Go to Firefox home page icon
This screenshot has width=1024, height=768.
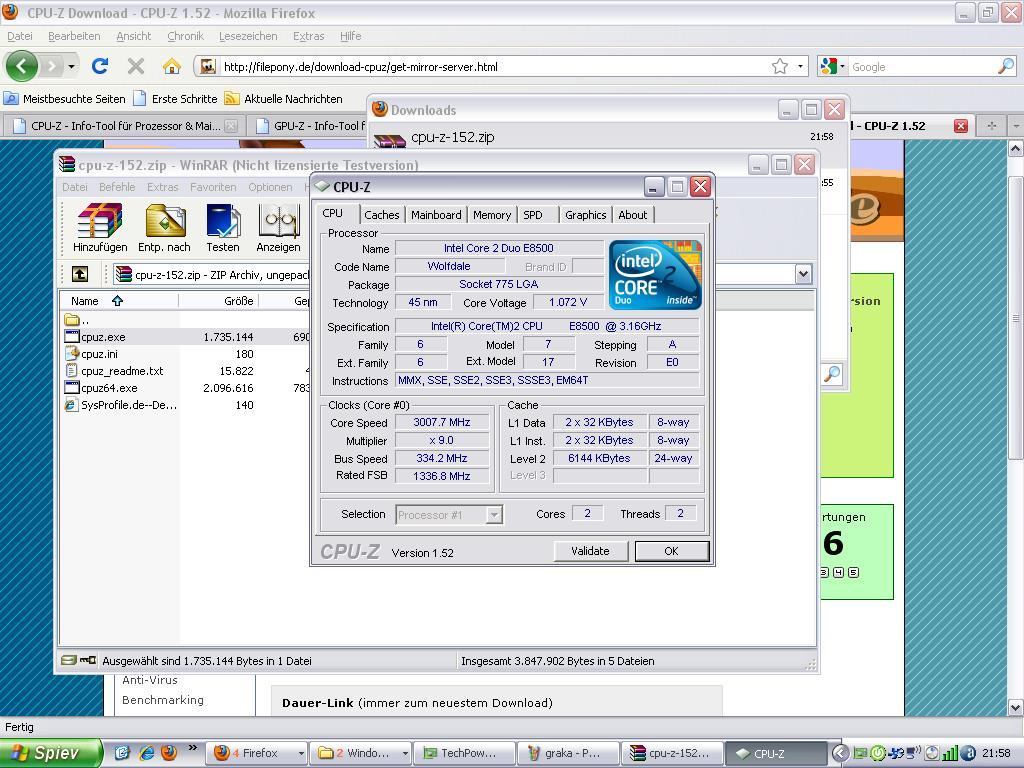[x=171, y=66]
